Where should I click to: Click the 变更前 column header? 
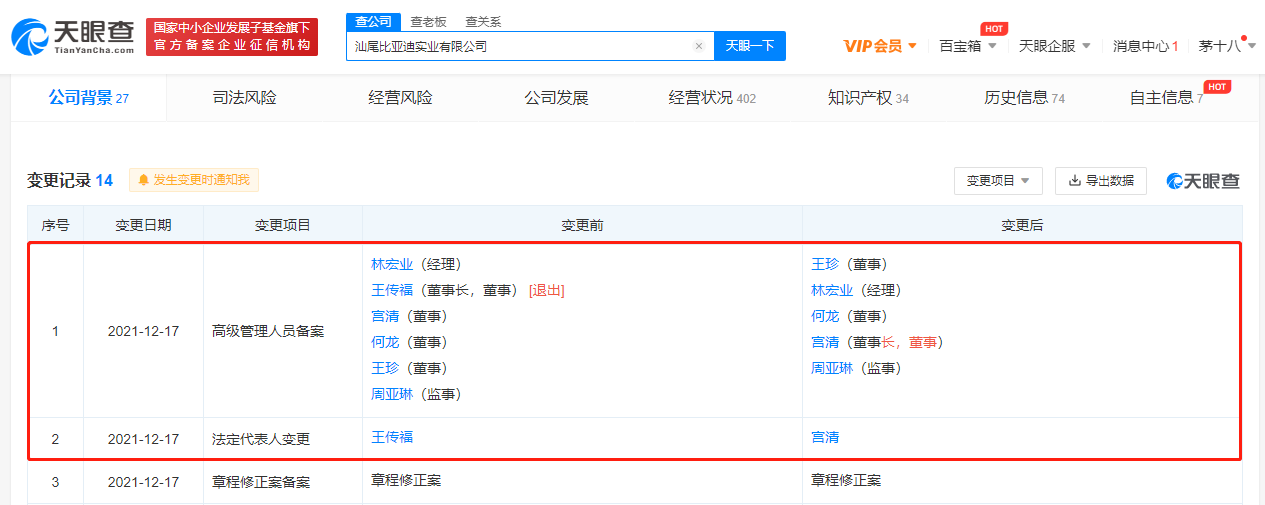[582, 225]
